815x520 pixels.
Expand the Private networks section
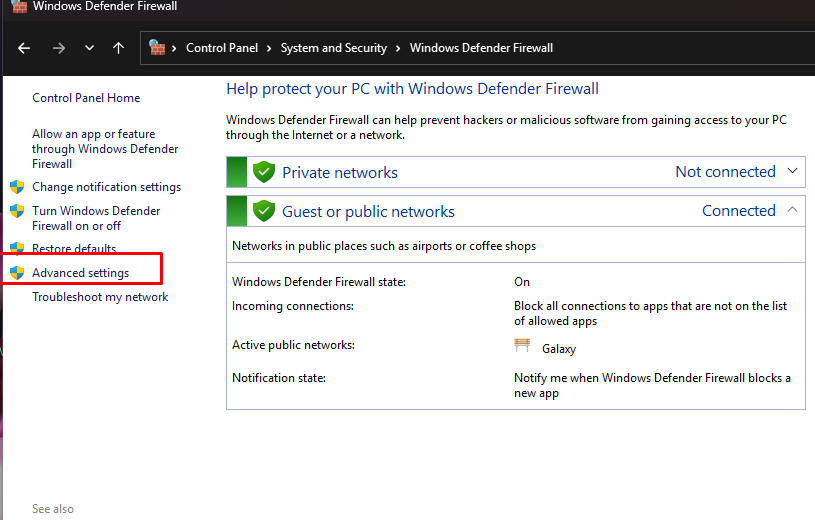click(x=793, y=171)
